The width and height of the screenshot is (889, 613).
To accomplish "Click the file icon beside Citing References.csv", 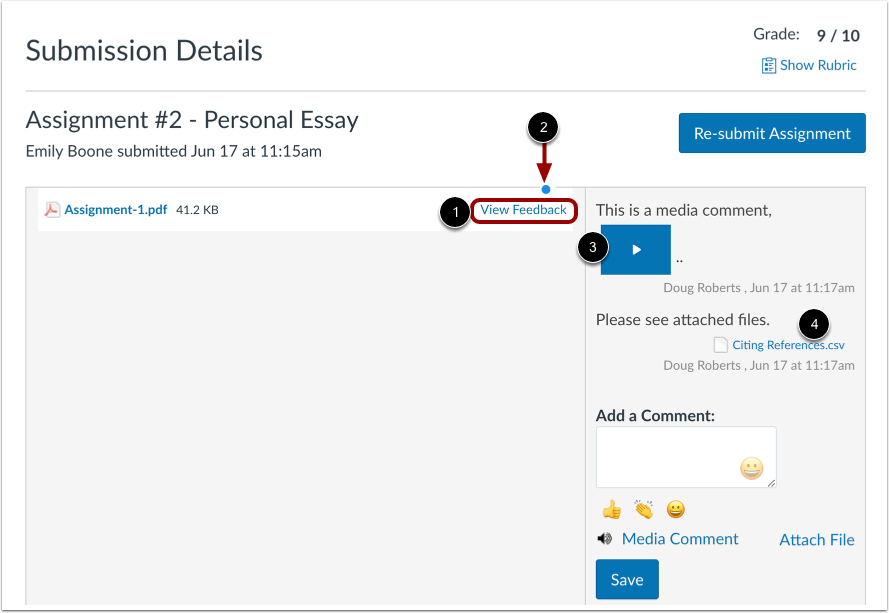I will tap(719, 344).
